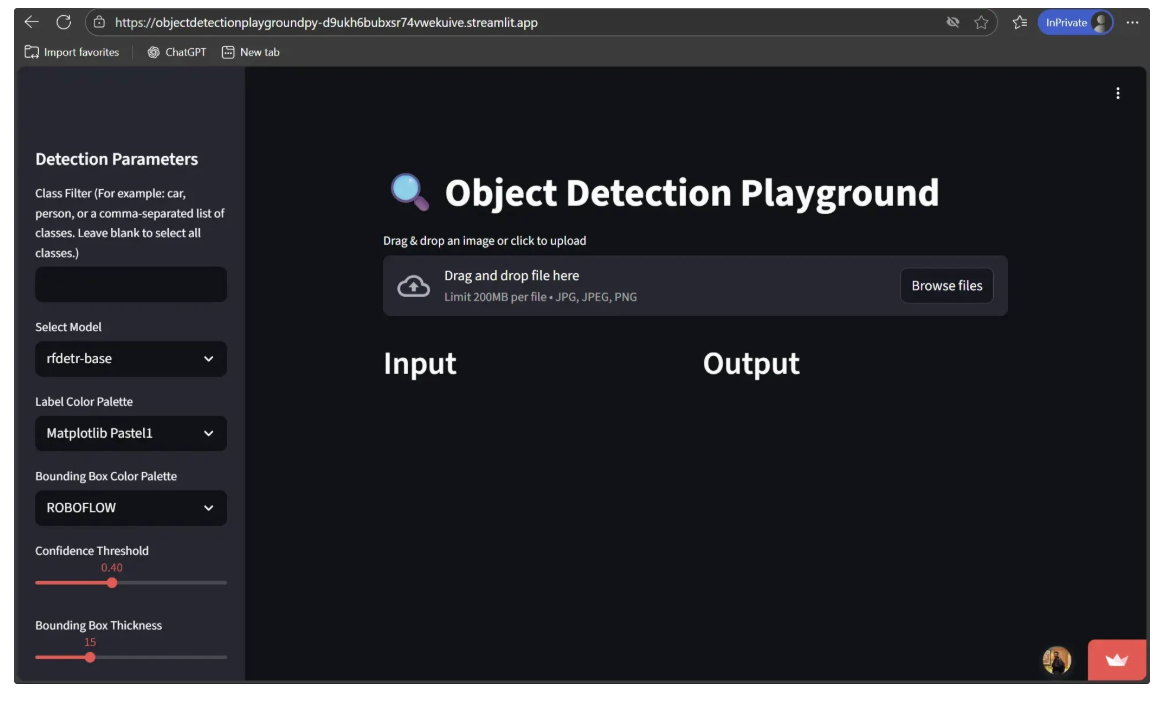Click the cloud upload icon

click(x=414, y=286)
